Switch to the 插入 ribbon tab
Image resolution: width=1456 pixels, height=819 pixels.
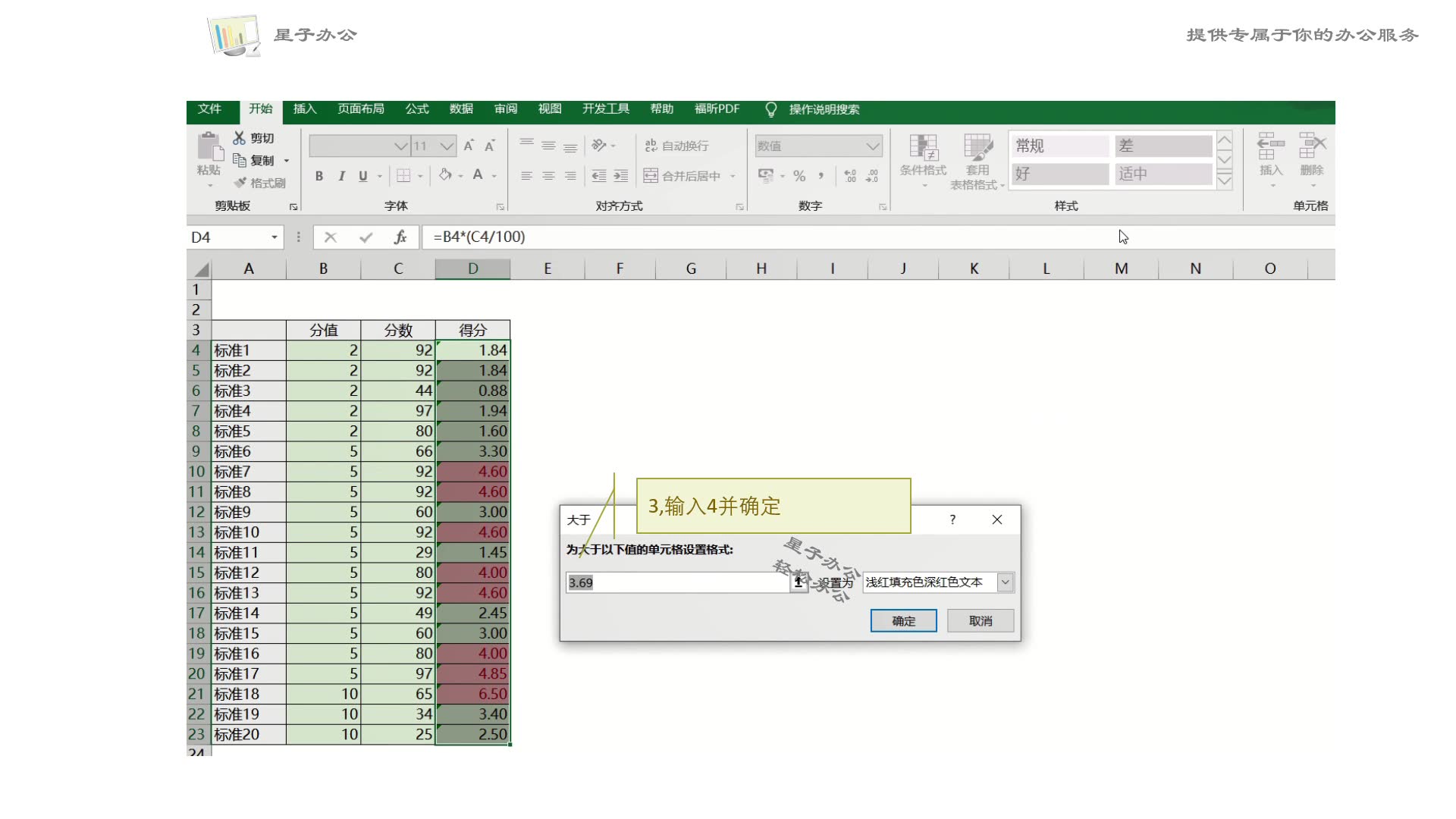coord(305,109)
